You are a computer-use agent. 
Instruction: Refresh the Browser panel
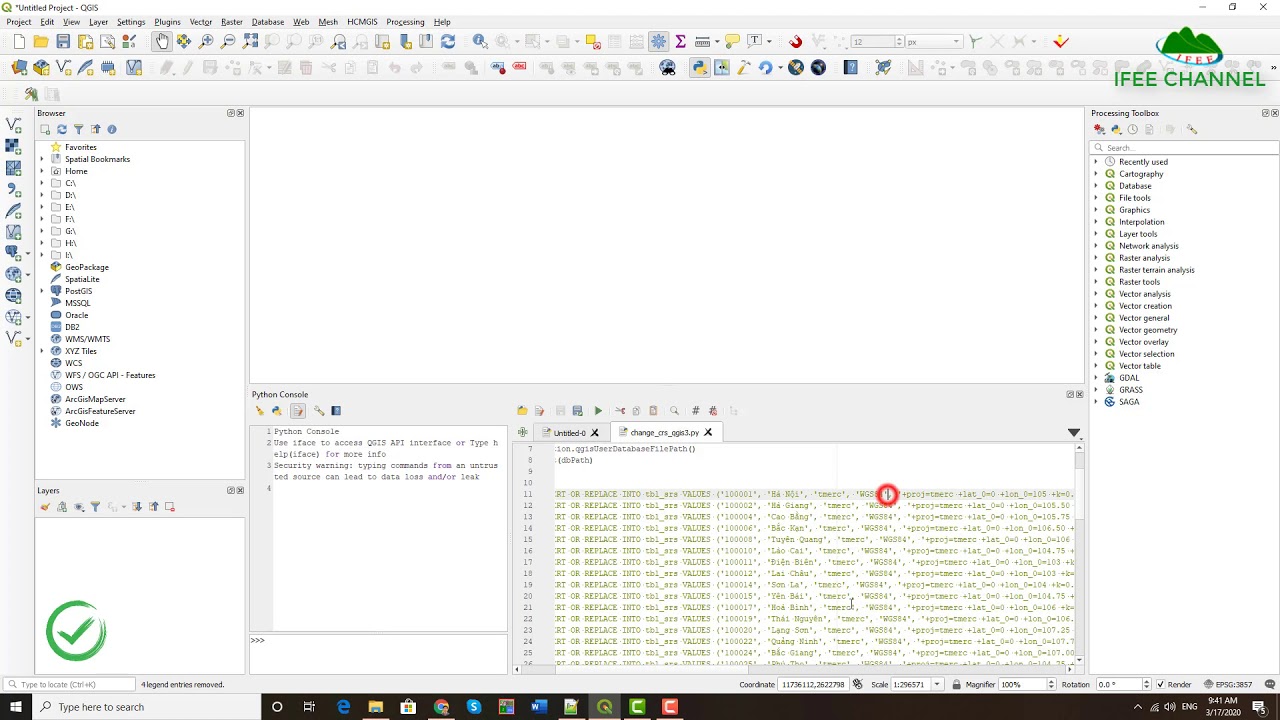coord(62,129)
